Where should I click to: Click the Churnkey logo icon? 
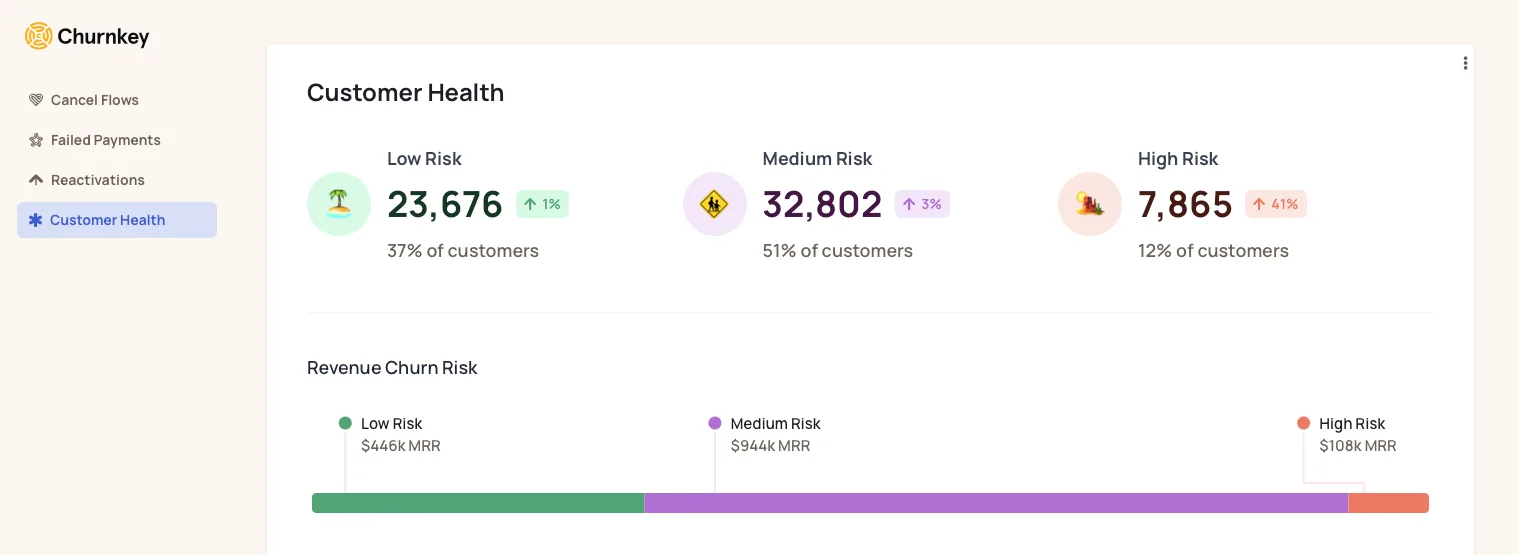pyautogui.click(x=38, y=37)
